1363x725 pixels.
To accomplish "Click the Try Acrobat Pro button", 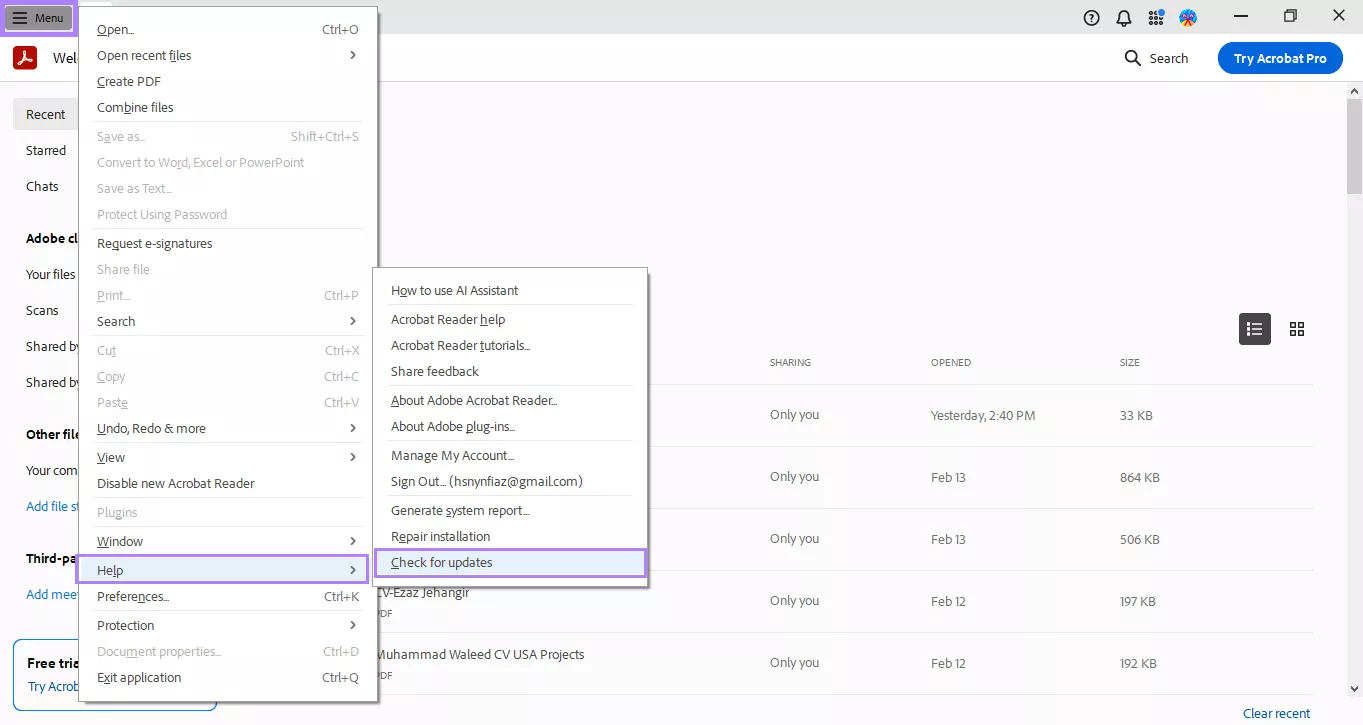I will [1280, 57].
